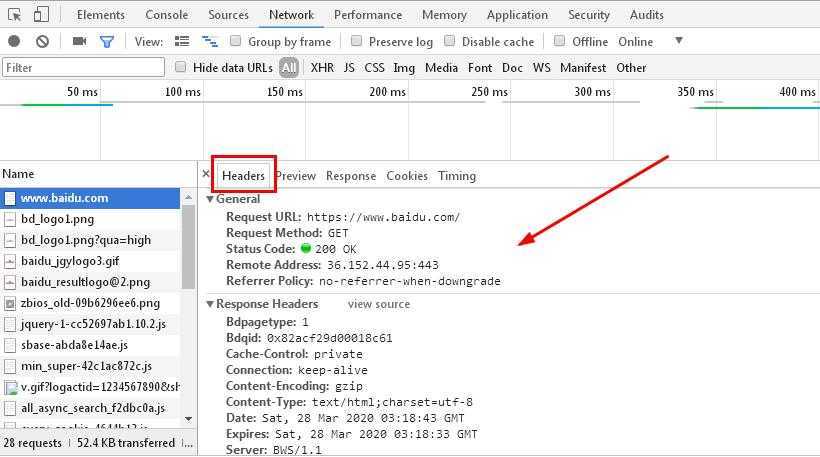
Task: Check Disable cache option
Action: point(449,41)
